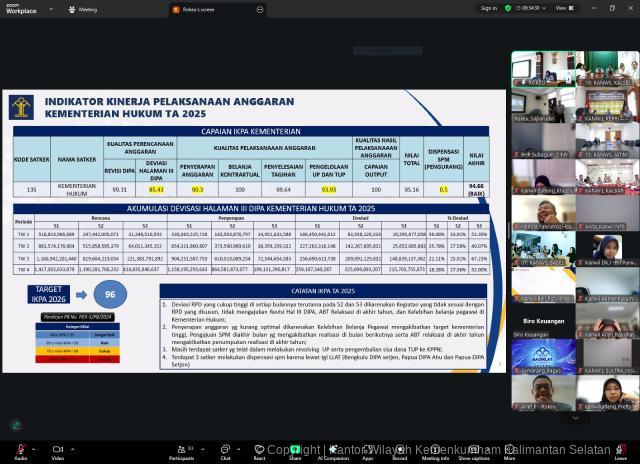Viewport: 640px width, 464px height.
Task: Open the Apps icon in the toolbar
Action: pyautogui.click(x=368, y=450)
